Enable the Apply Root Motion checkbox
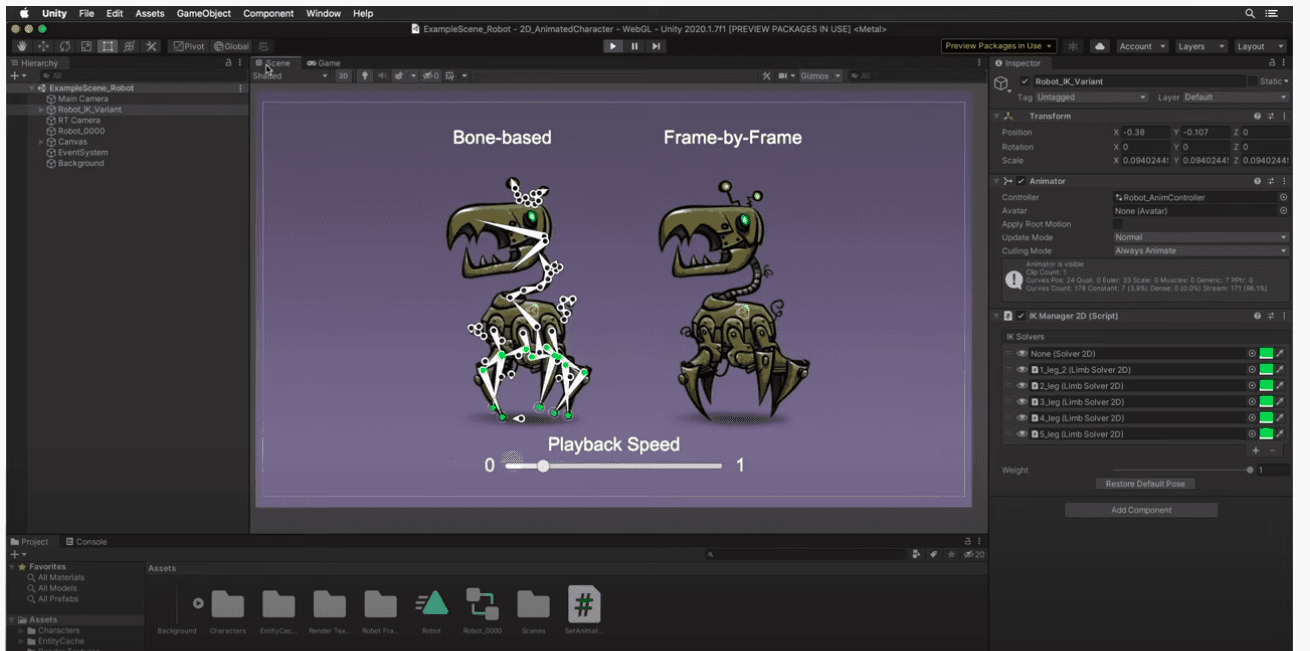The width and height of the screenshot is (1310, 651). pyautogui.click(x=1119, y=224)
